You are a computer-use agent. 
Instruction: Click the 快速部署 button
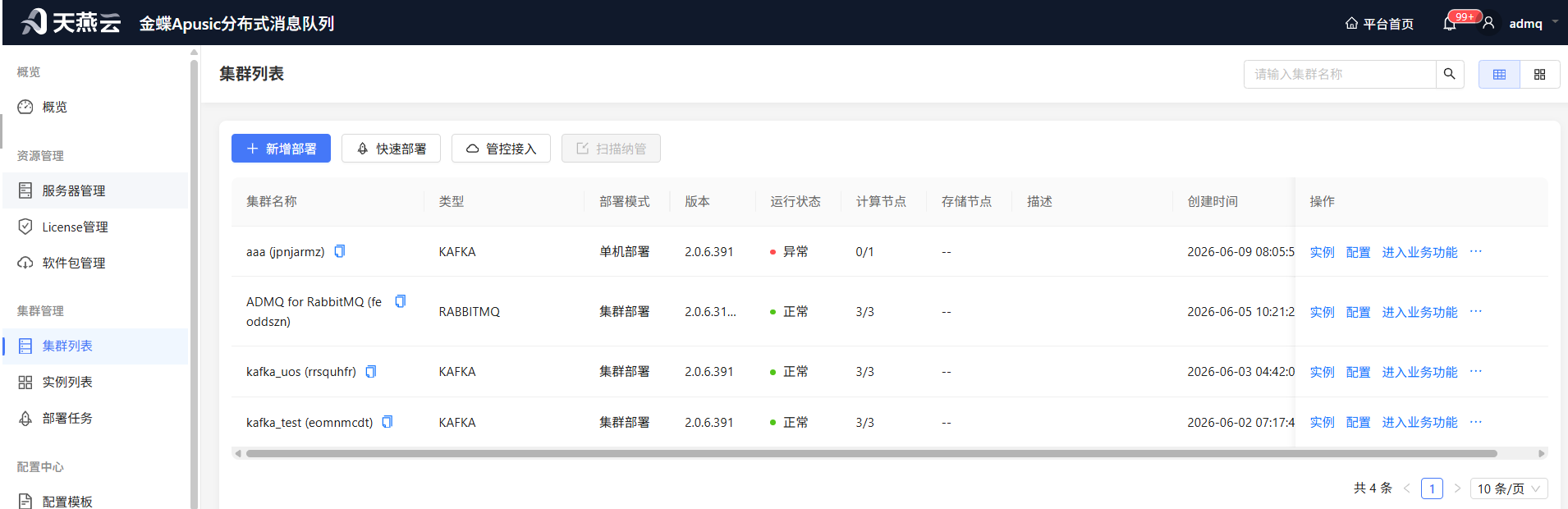[x=391, y=149]
